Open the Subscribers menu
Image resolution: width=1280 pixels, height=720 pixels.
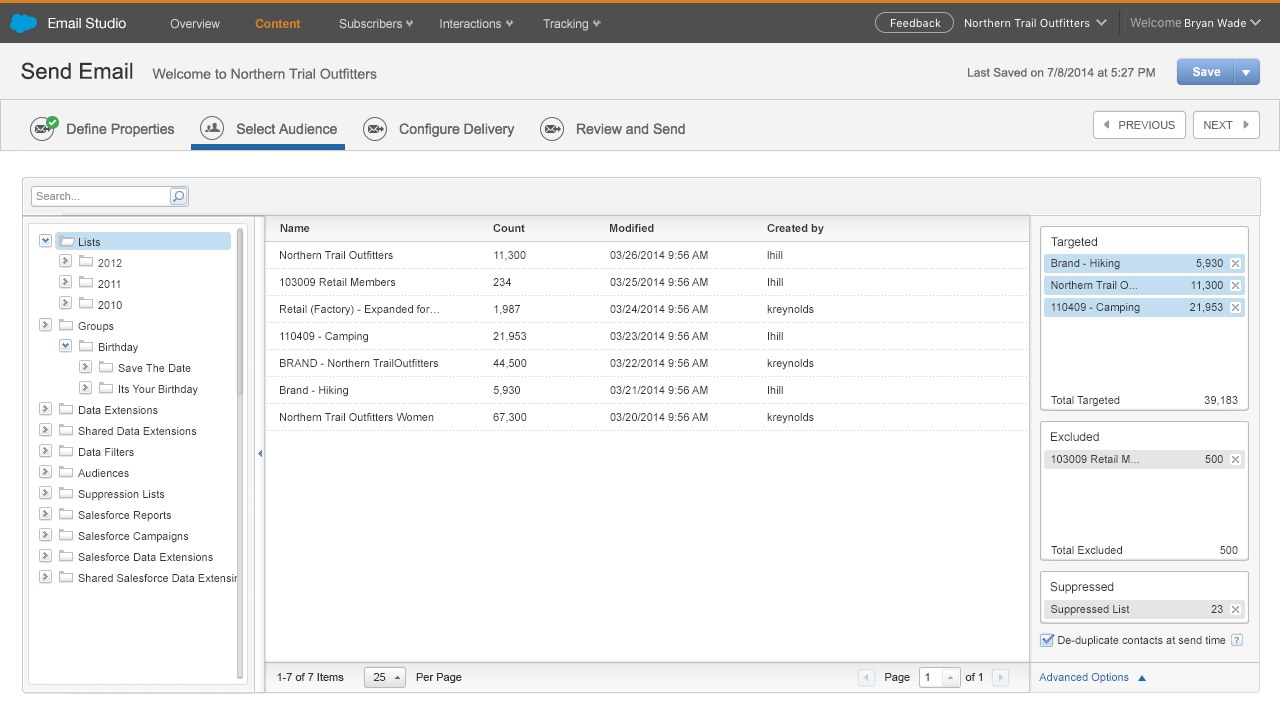click(376, 23)
